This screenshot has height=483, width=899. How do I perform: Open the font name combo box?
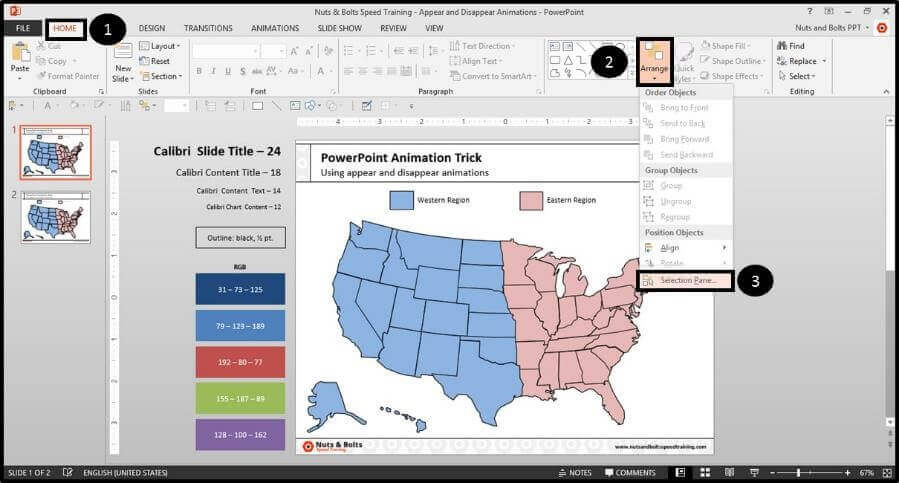225,52
